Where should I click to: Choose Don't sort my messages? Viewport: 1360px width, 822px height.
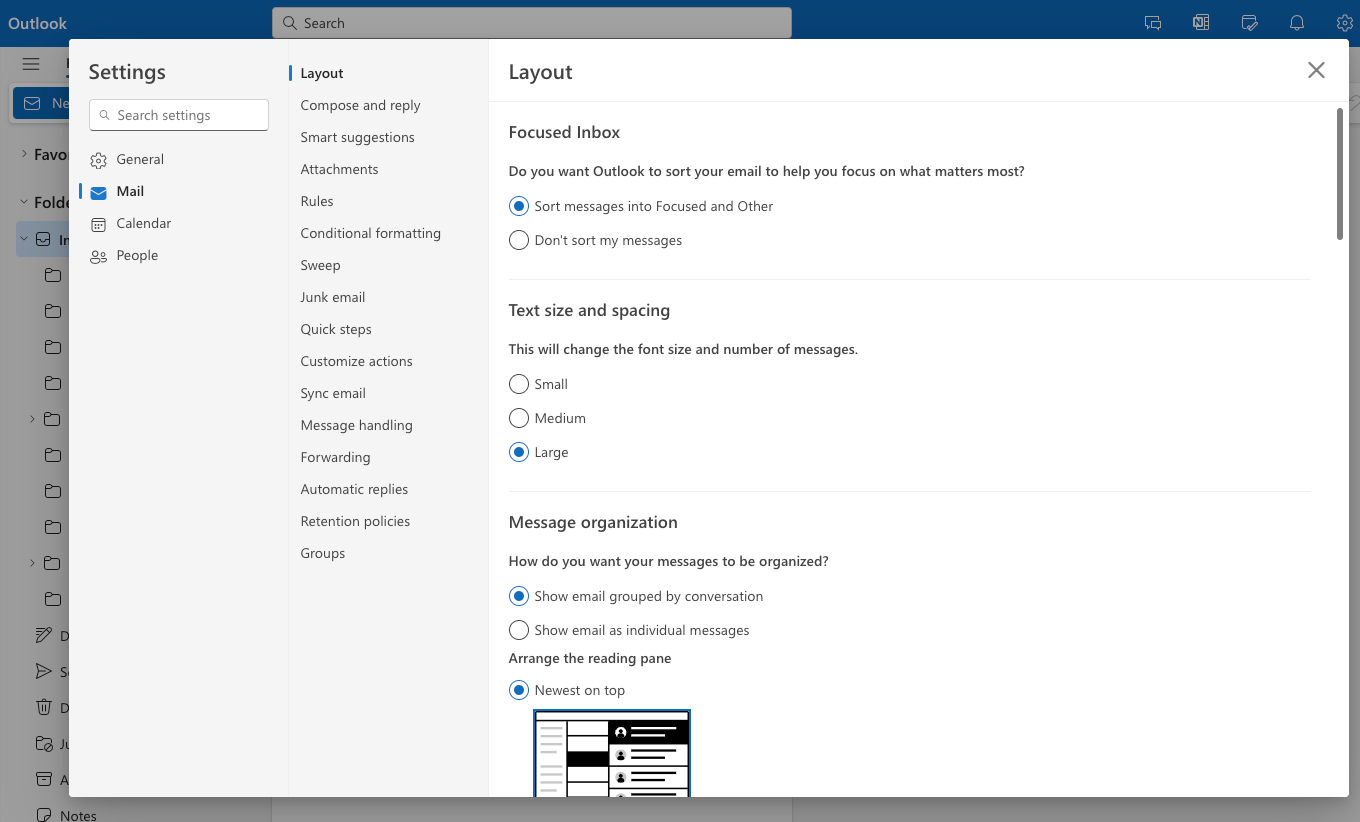(519, 240)
